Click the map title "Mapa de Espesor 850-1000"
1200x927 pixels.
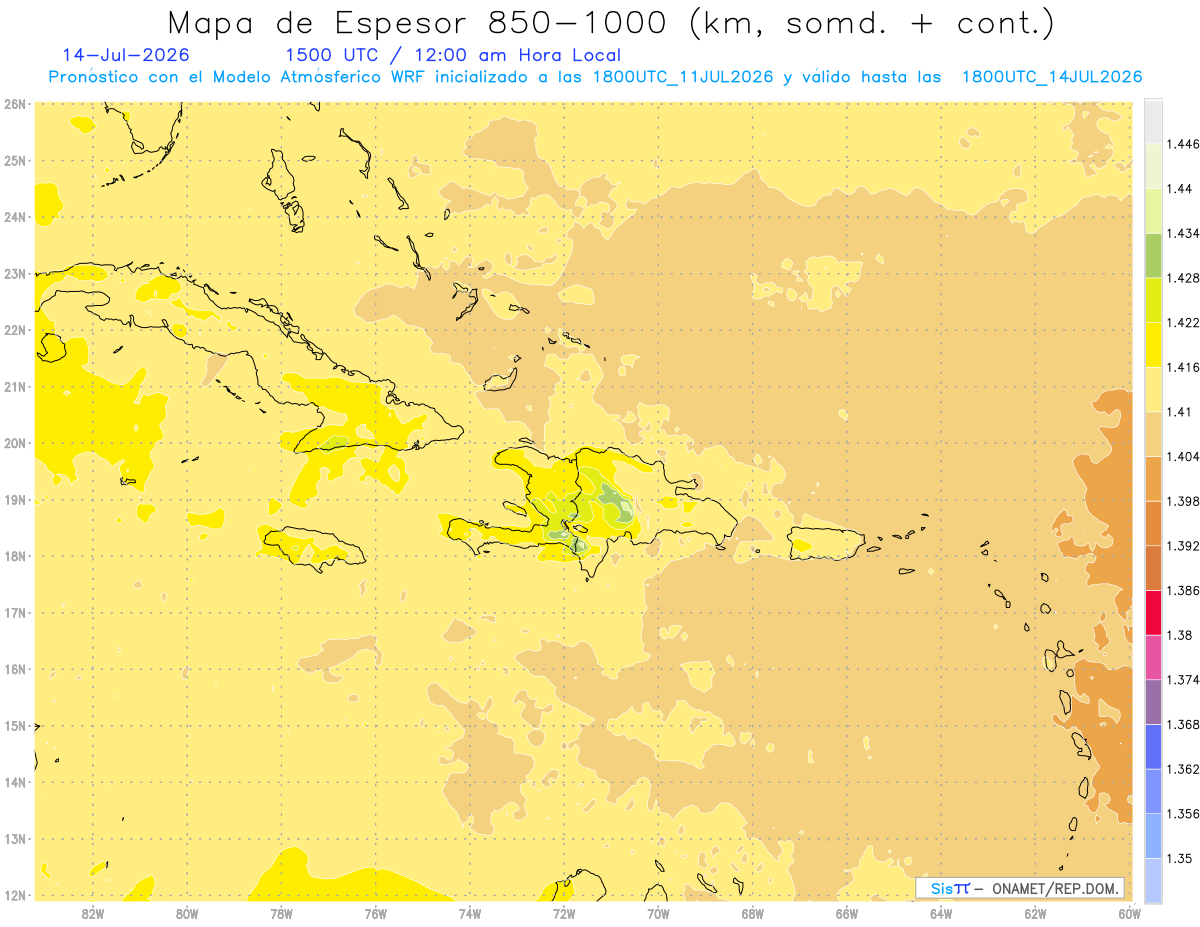(x=419, y=22)
